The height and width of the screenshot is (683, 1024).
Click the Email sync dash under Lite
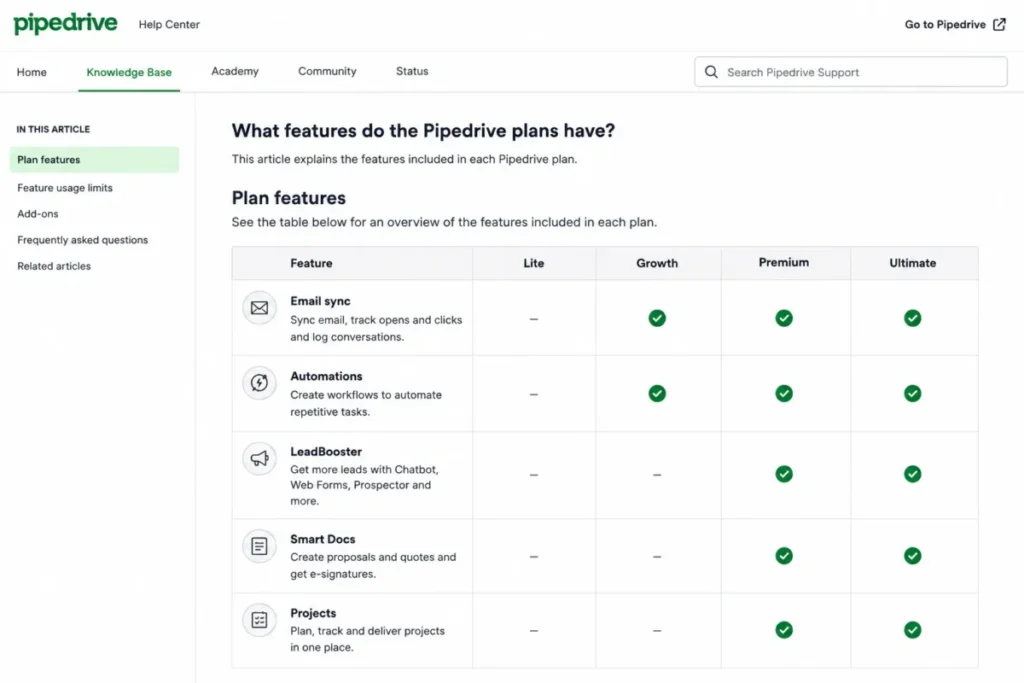click(x=534, y=319)
